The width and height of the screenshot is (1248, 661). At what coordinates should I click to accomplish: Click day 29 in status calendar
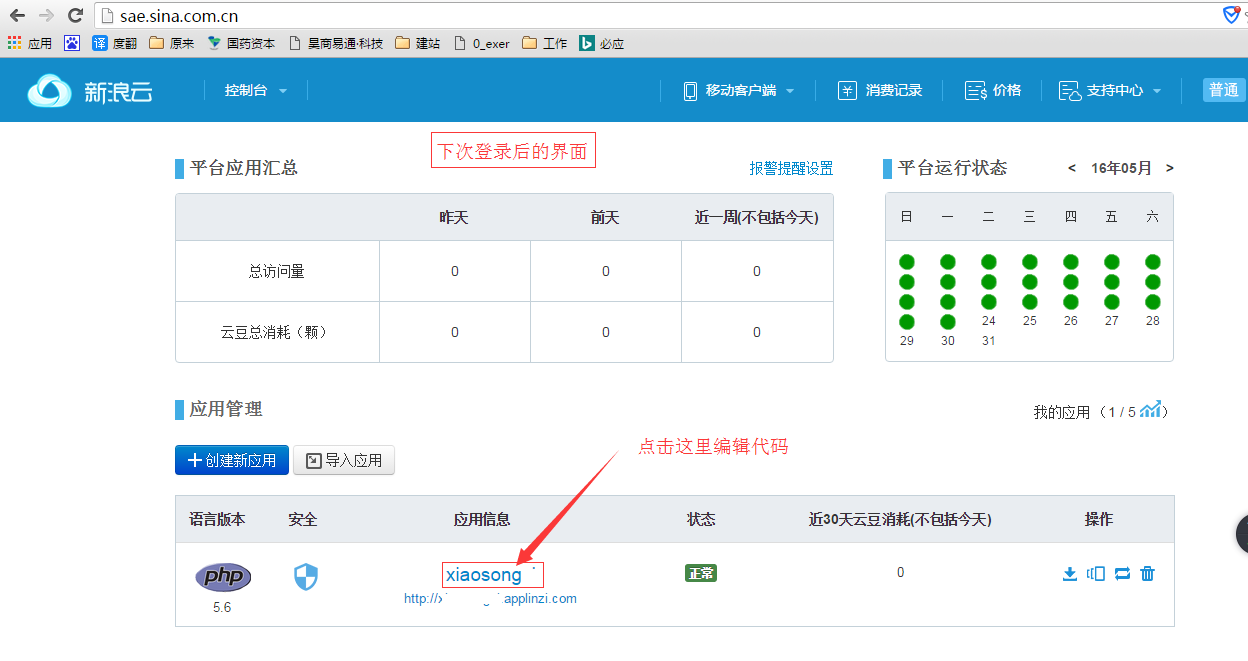tap(907, 341)
